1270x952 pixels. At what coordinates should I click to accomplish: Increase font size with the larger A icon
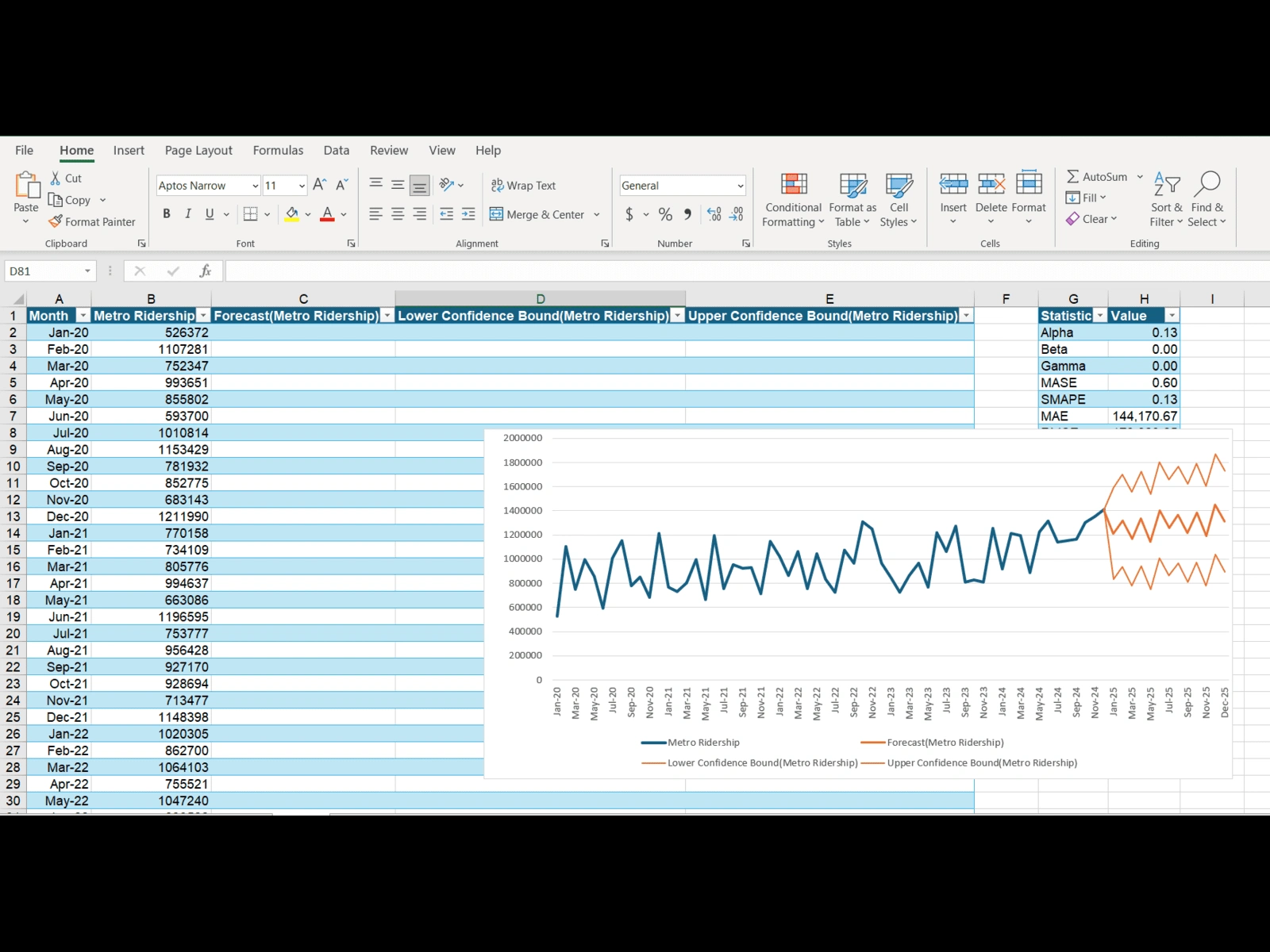pyautogui.click(x=320, y=185)
